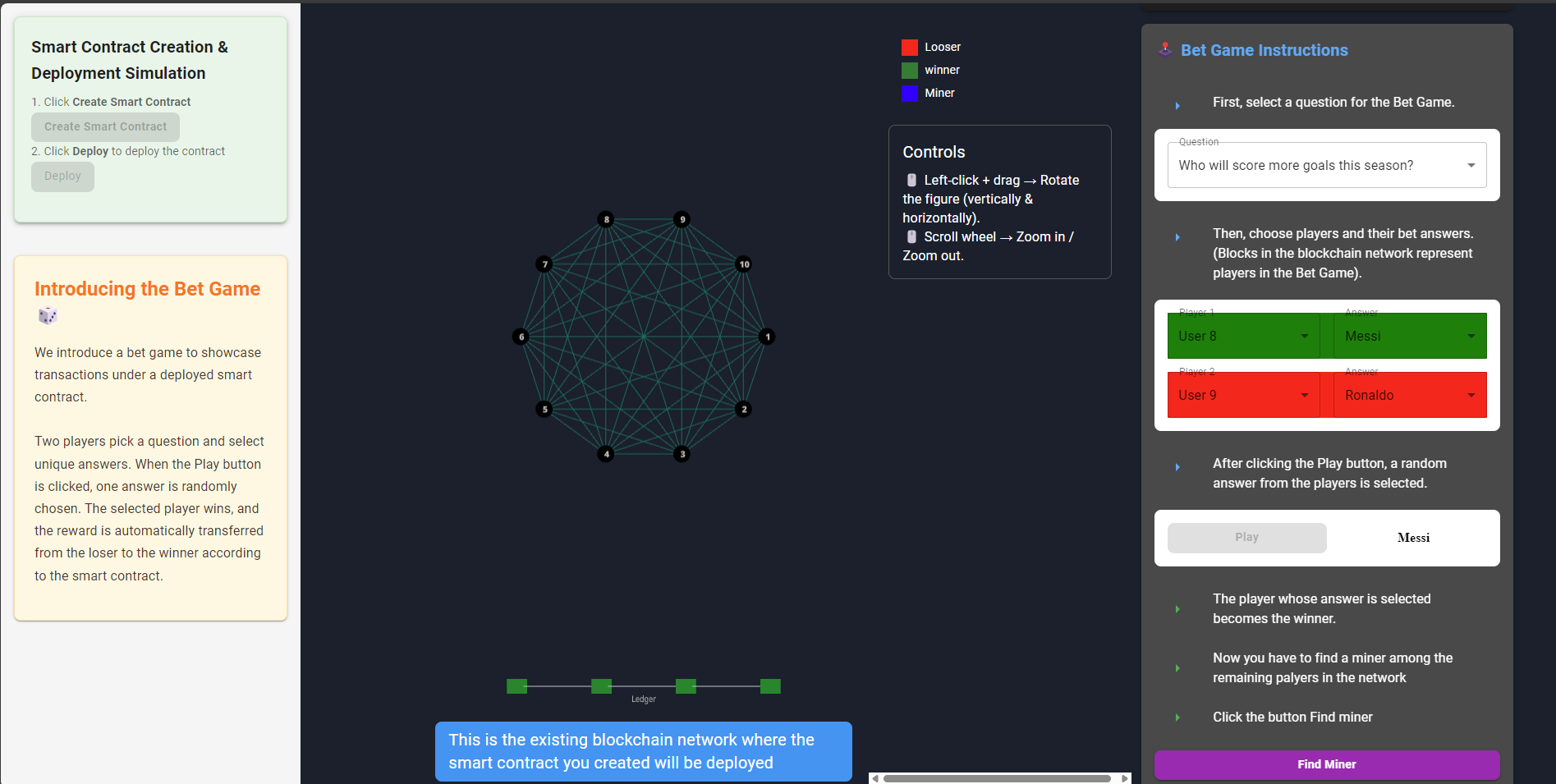1556x784 pixels.
Task: Click the Deploy button
Action: (62, 177)
